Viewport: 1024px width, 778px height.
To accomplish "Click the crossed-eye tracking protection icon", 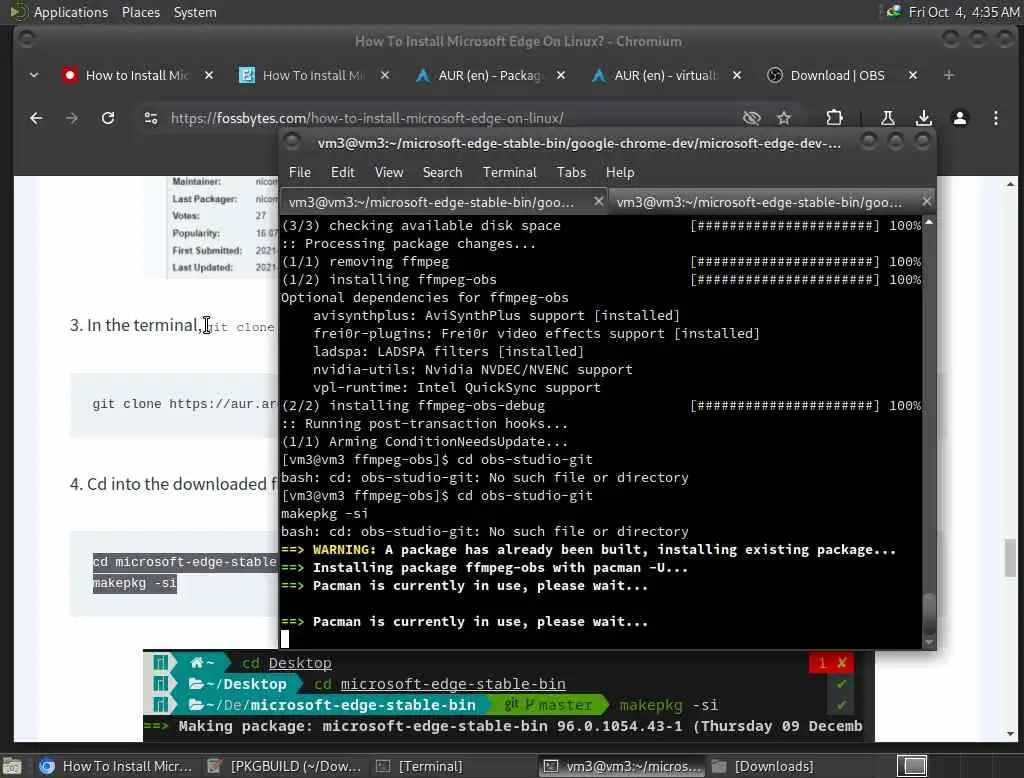I will click(x=752, y=118).
